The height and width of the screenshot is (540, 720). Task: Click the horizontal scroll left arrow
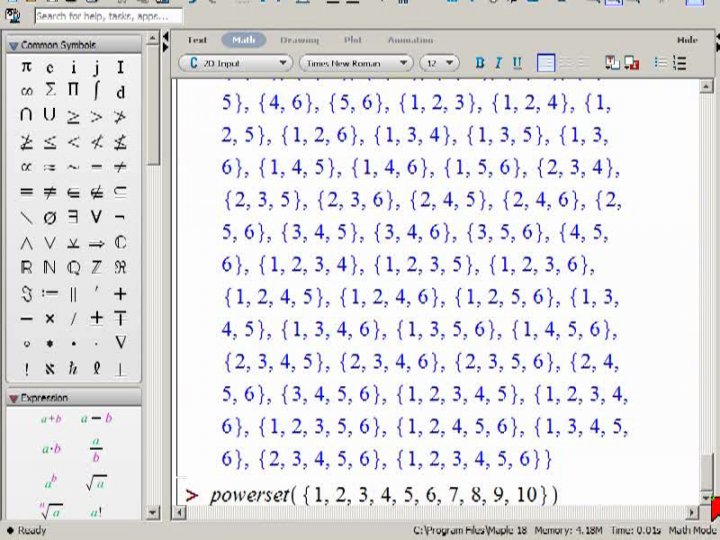click(x=180, y=512)
